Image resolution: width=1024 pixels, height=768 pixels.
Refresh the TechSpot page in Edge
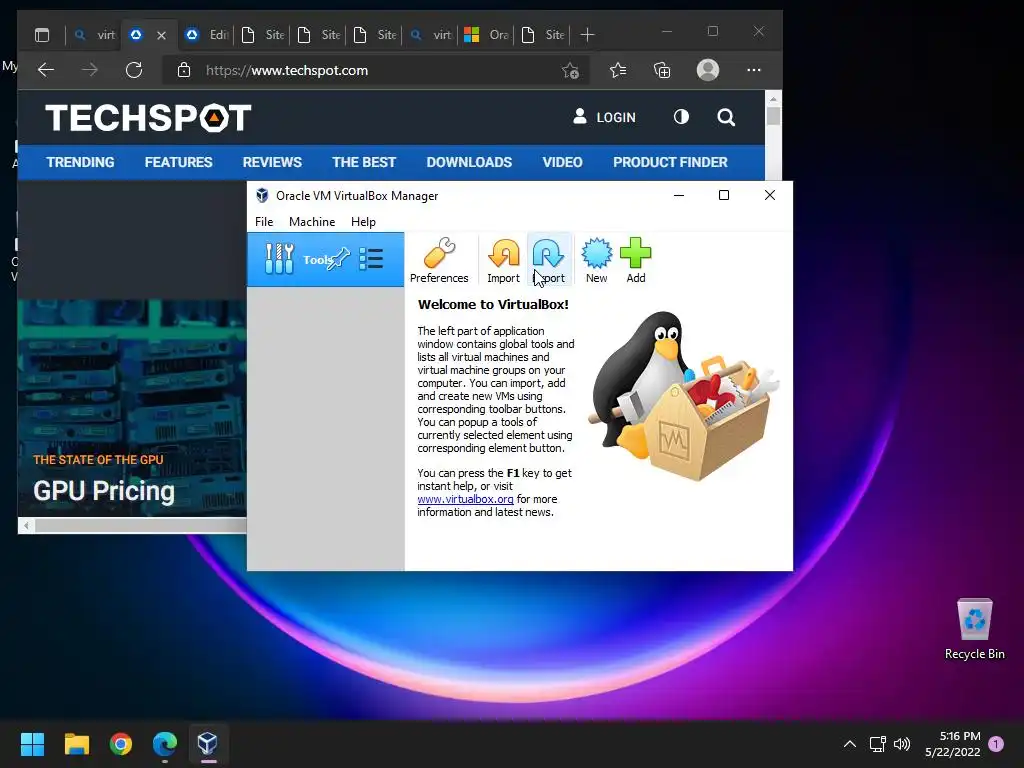pyautogui.click(x=134, y=70)
